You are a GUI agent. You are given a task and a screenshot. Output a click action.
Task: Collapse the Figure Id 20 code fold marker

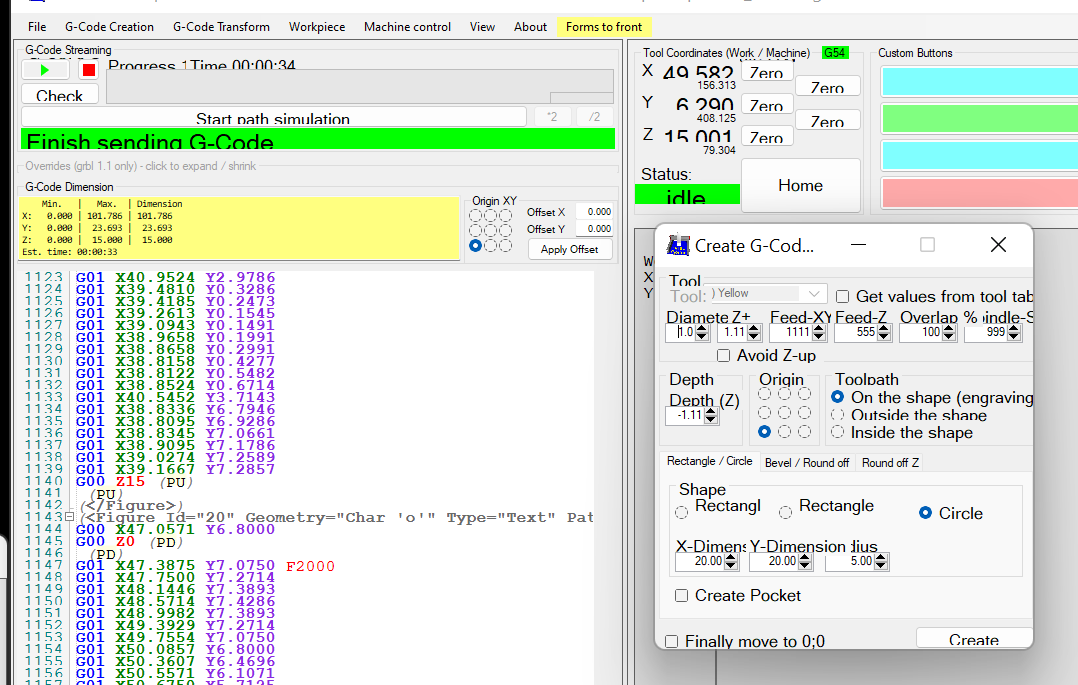click(x=69, y=517)
